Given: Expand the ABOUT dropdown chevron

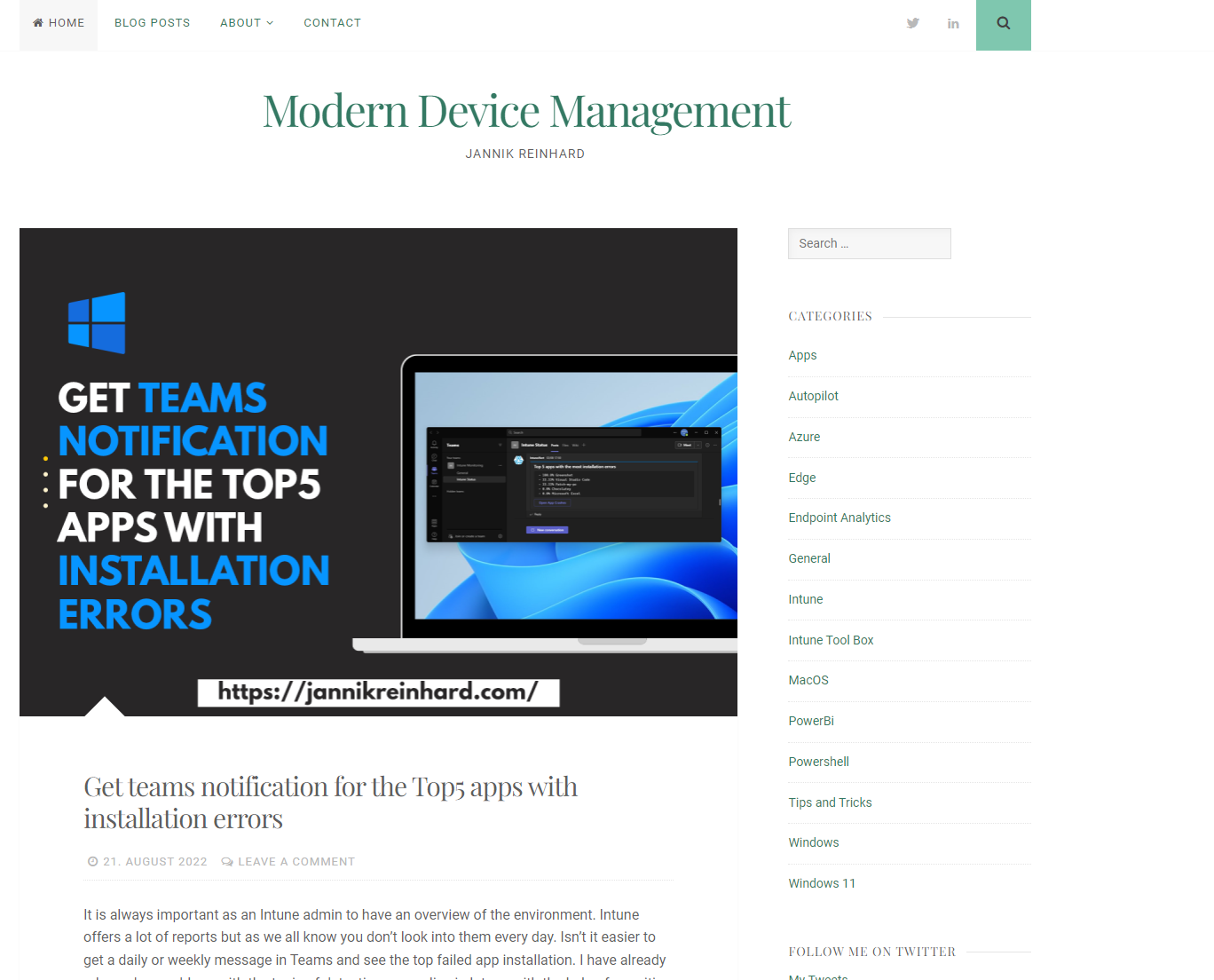Looking at the screenshot, I should [x=271, y=23].
